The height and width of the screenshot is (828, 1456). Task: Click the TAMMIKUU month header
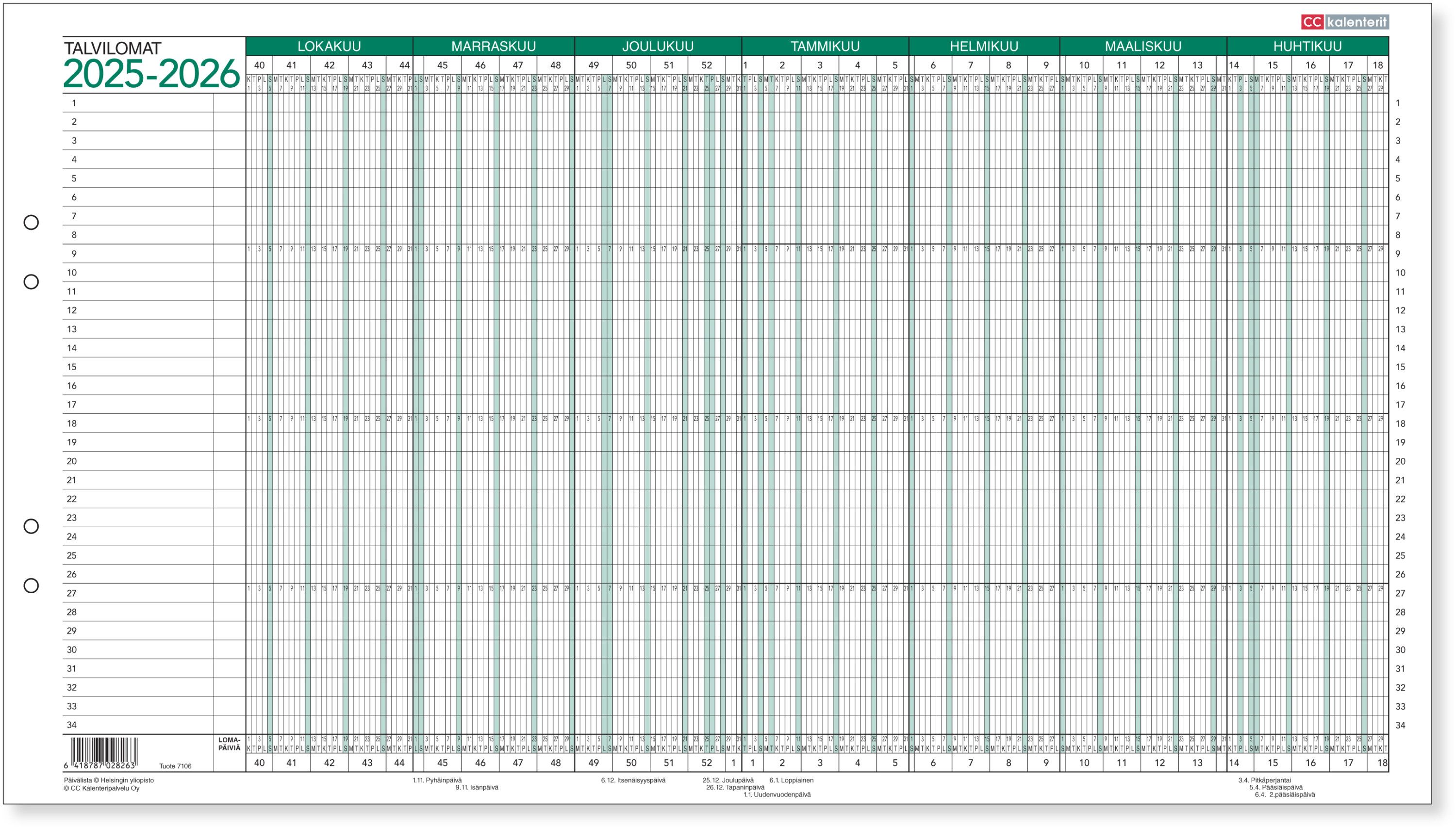825,46
